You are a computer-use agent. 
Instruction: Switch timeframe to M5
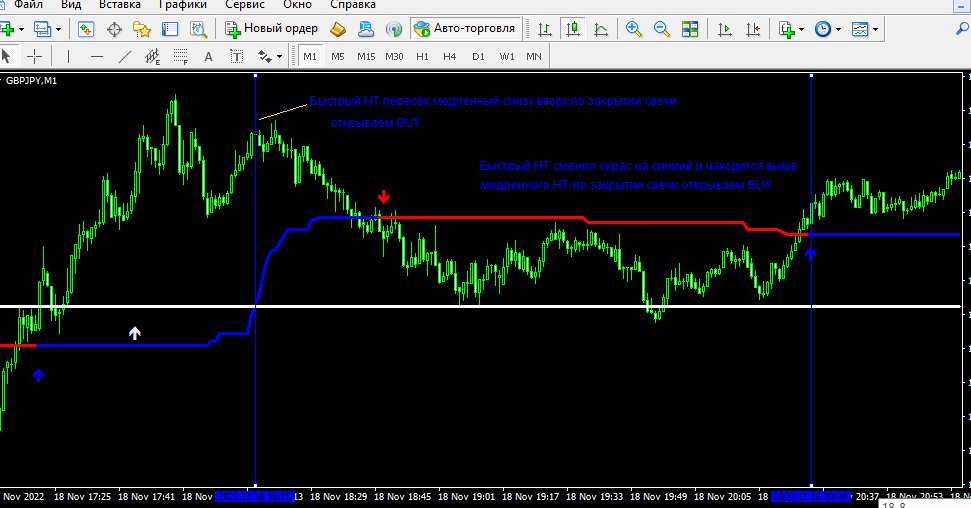click(x=337, y=56)
